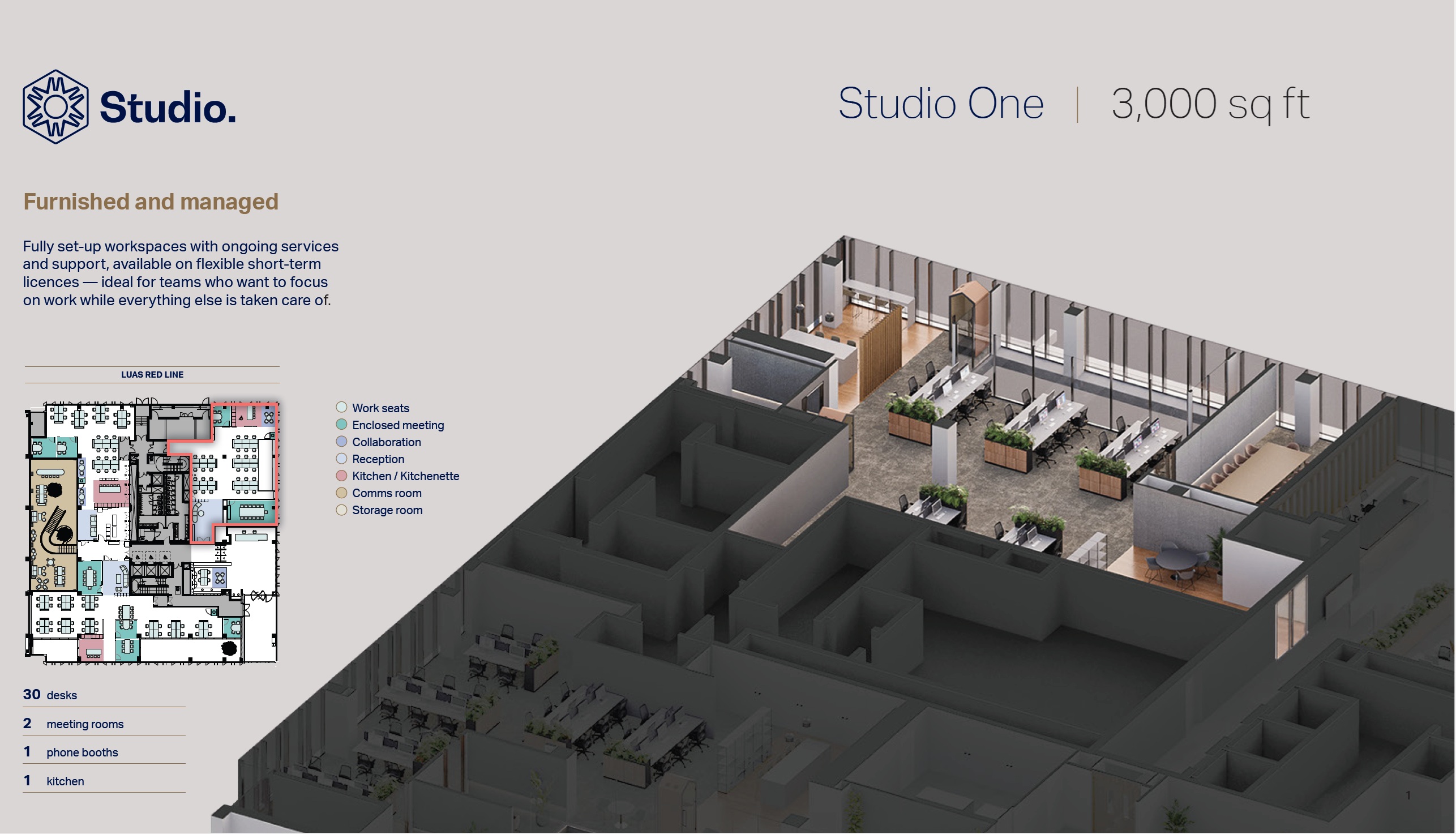Click the Reception legend circle
Viewport: 1456px width, 834px height.
click(341, 459)
